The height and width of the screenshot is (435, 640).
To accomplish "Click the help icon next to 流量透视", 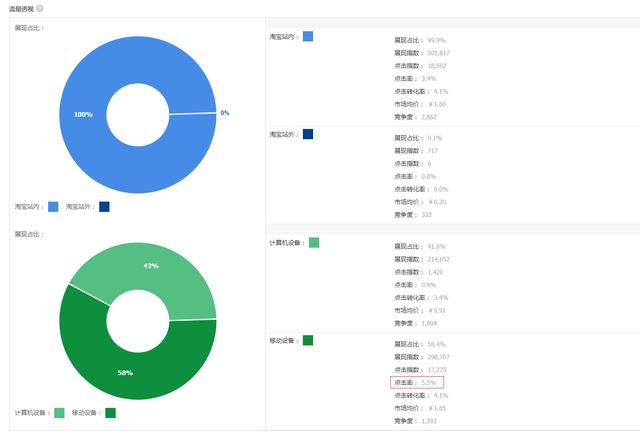I will pyautogui.click(x=40, y=8).
